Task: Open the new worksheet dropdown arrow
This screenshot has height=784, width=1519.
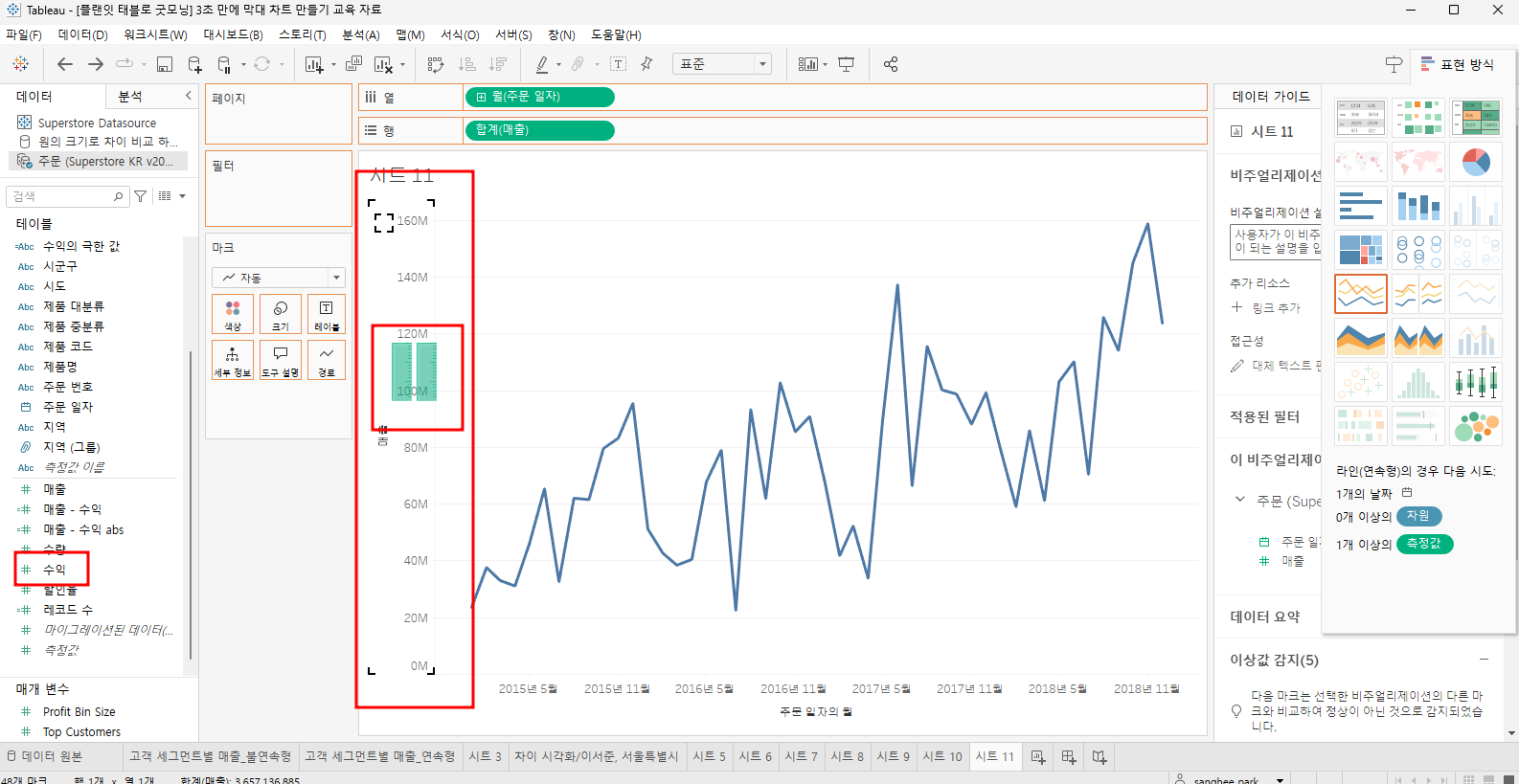Action: 333,65
